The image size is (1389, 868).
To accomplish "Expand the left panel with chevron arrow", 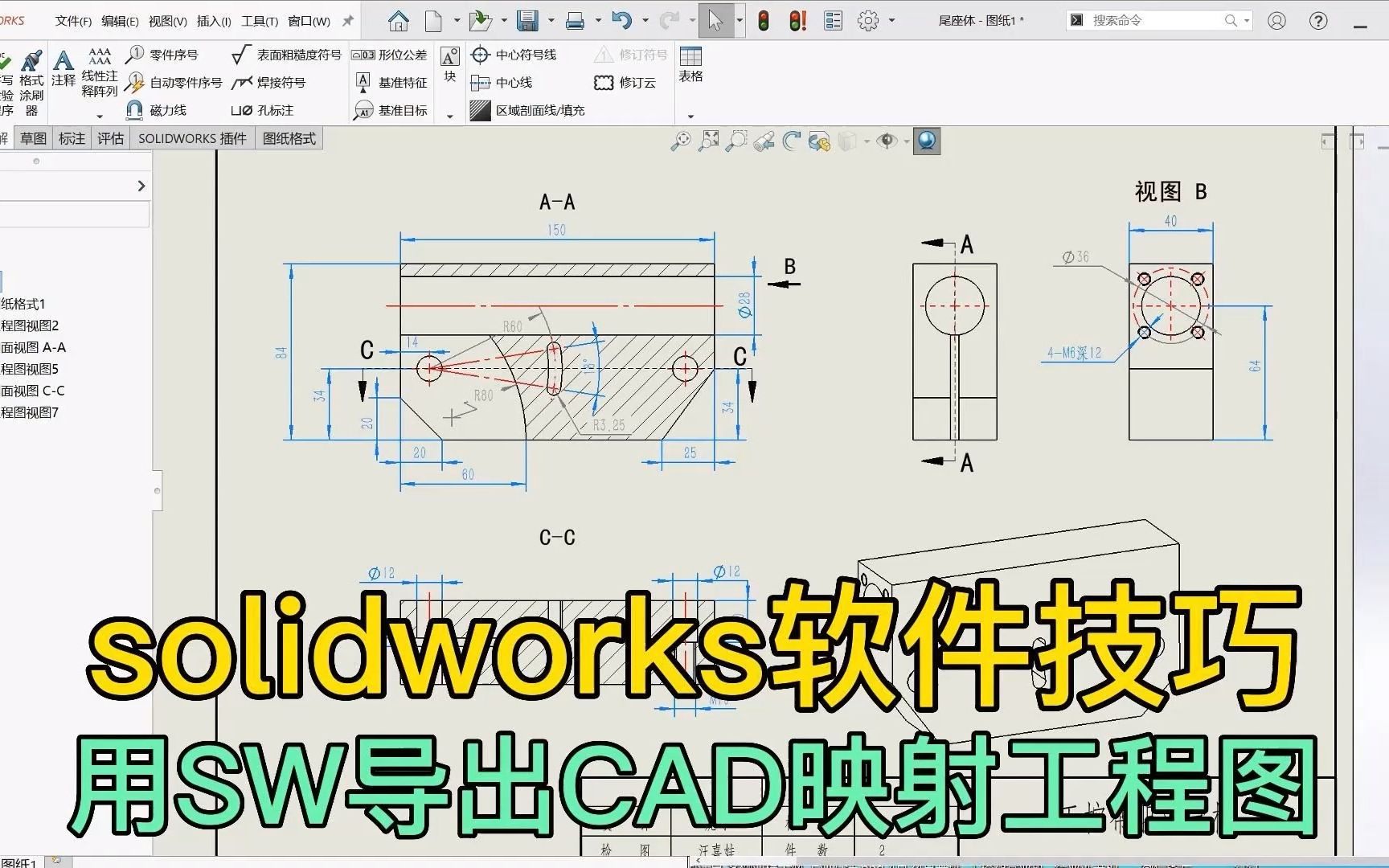I will click(x=141, y=186).
